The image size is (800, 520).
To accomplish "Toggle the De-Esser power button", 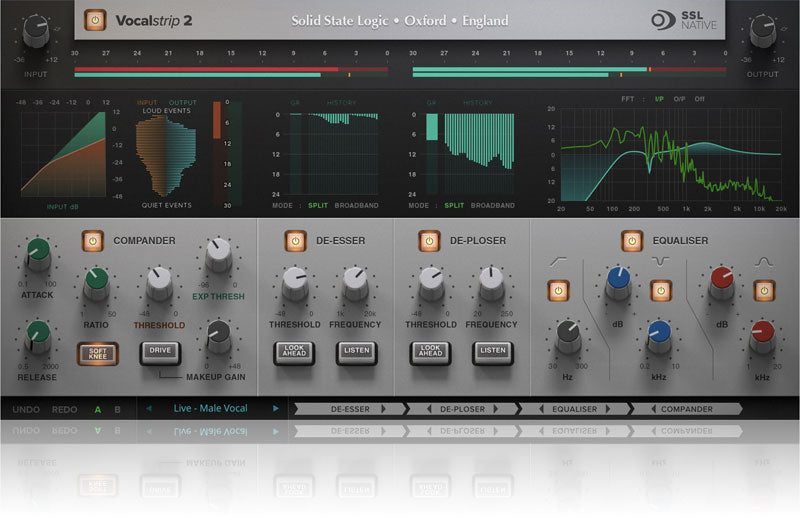I will [295, 241].
